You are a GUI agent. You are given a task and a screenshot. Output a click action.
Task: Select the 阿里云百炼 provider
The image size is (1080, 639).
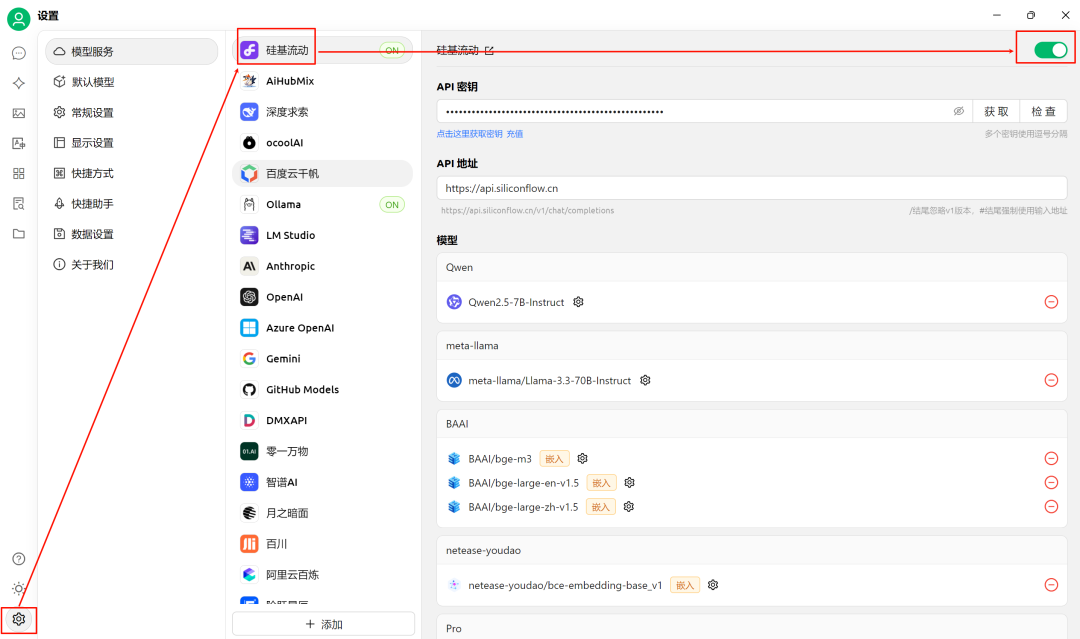(322, 574)
